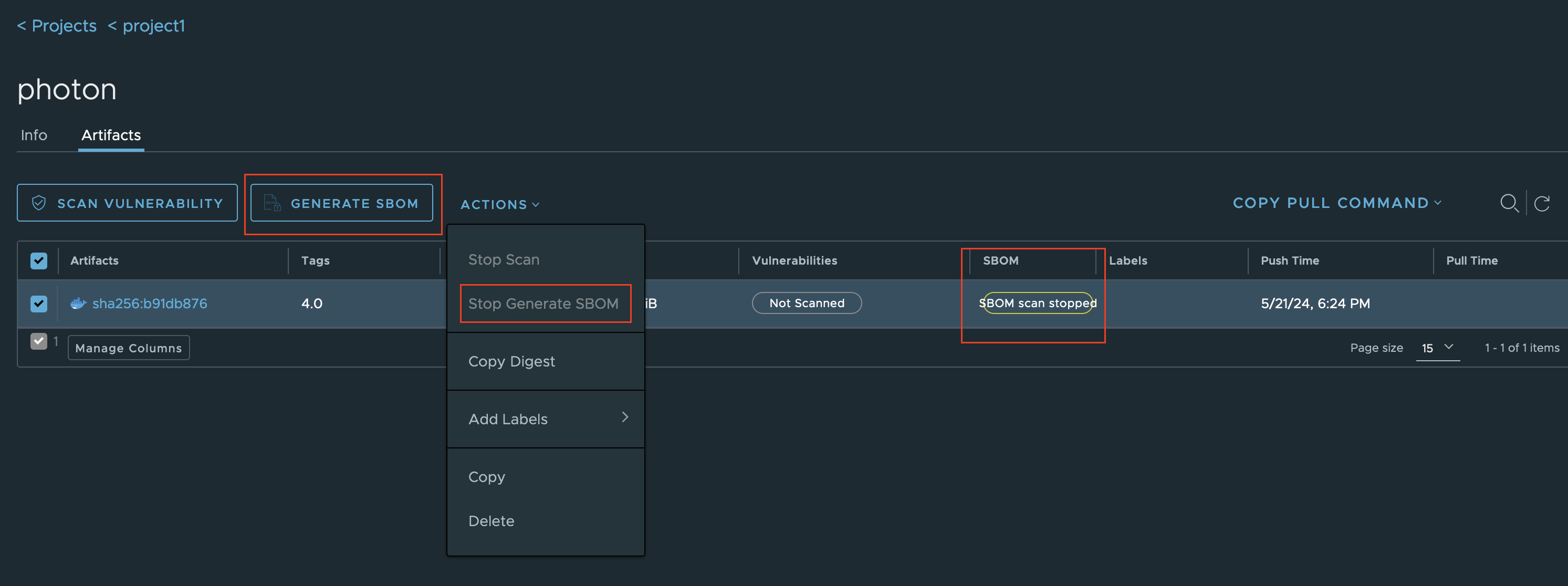Expand the Add Labels submenu
The height and width of the screenshot is (586, 1568).
pyautogui.click(x=546, y=418)
